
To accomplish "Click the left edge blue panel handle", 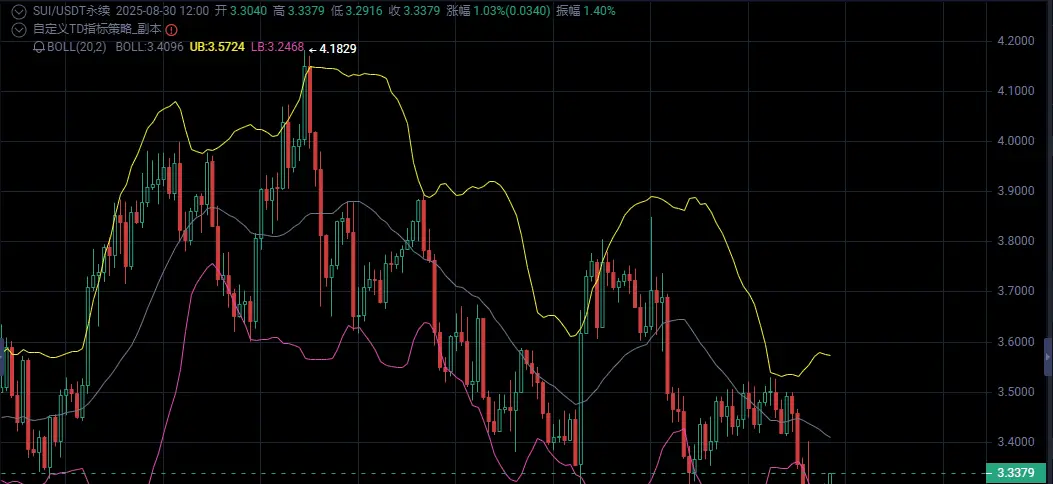I will [2, 356].
